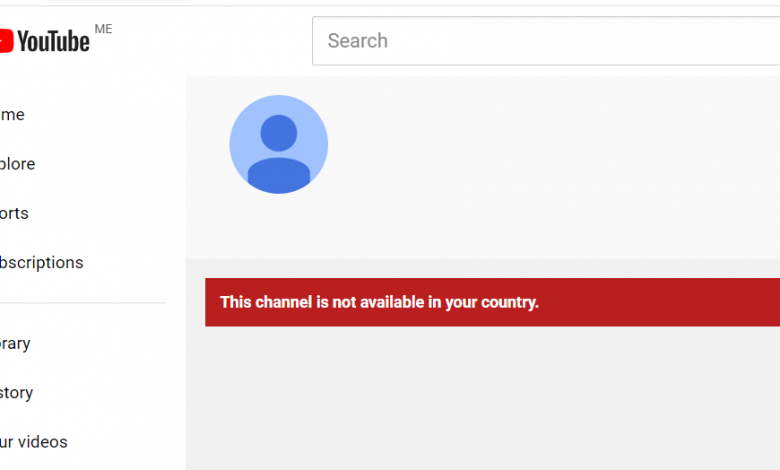Click the channel unavailable message text
Viewport: 780px width, 470px height.
[379, 302]
